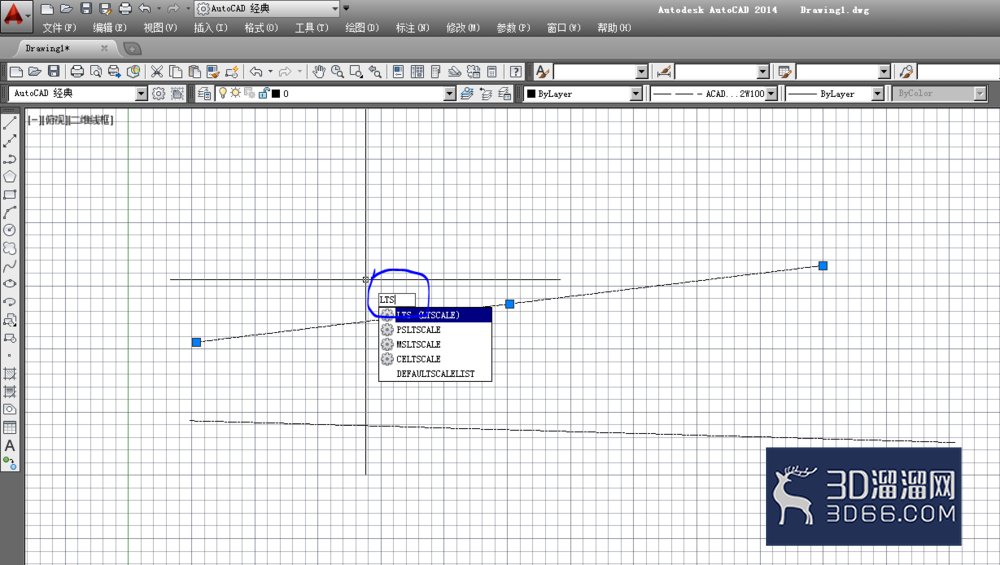Click the viewport label [-][俯视][二维线框]
1000x565 pixels.
pos(70,120)
